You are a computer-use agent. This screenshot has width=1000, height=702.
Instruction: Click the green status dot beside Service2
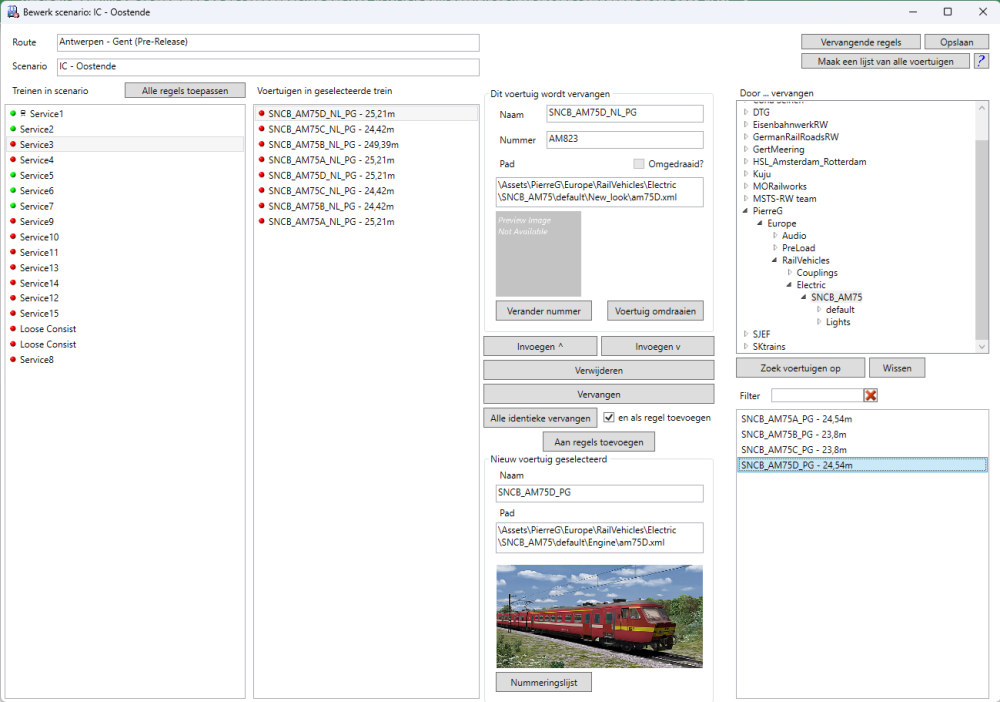click(x=13, y=130)
